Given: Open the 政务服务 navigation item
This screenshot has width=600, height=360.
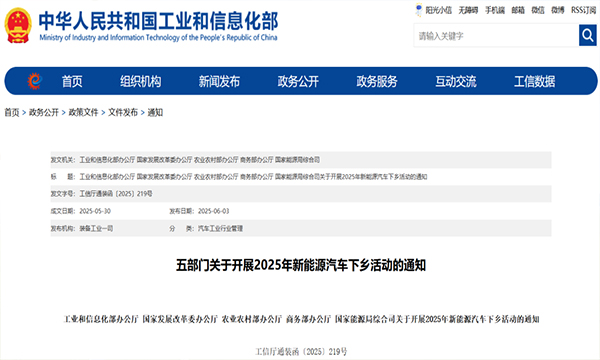Looking at the screenshot, I should (x=377, y=81).
